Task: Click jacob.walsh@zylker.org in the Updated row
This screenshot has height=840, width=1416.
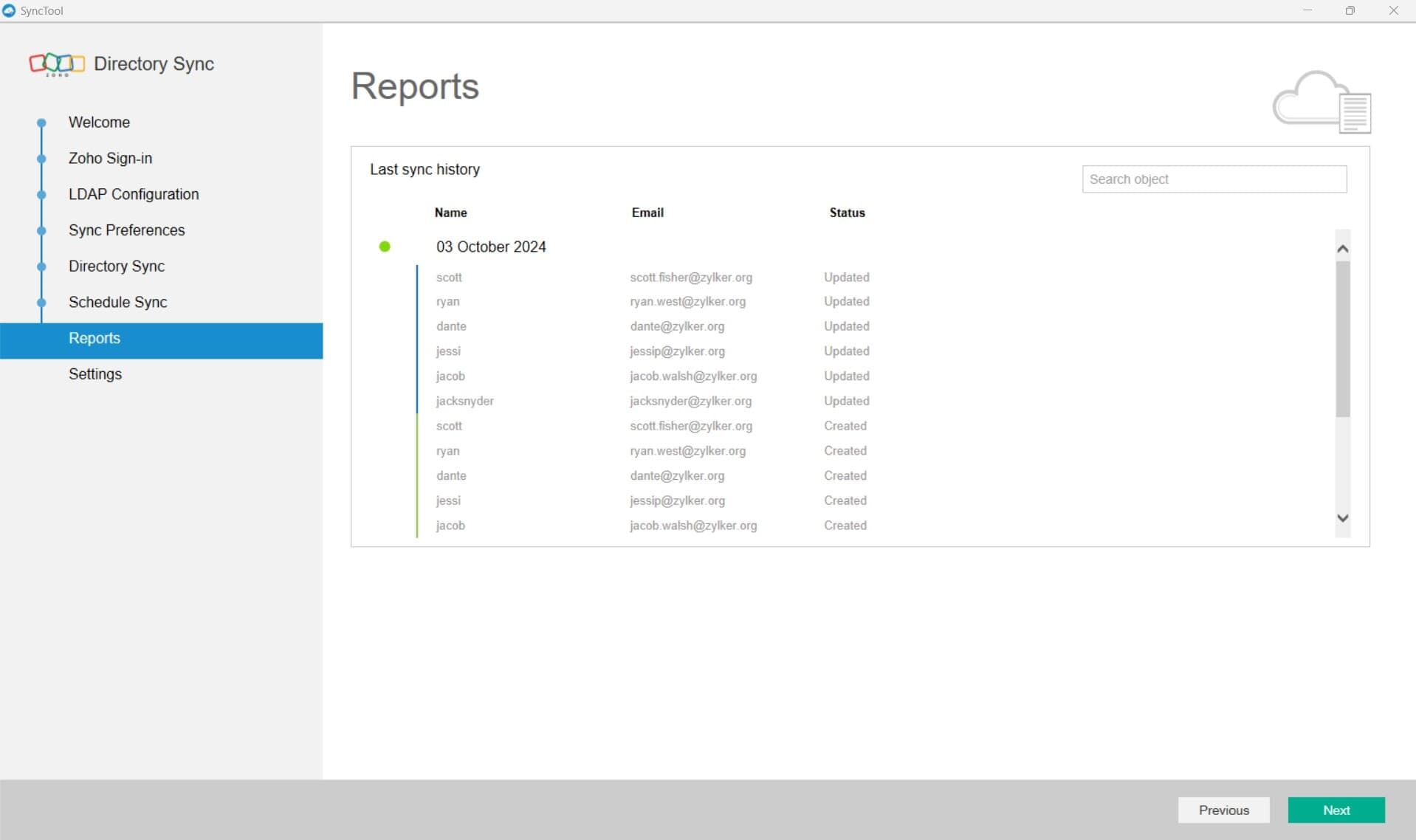Action: [693, 376]
